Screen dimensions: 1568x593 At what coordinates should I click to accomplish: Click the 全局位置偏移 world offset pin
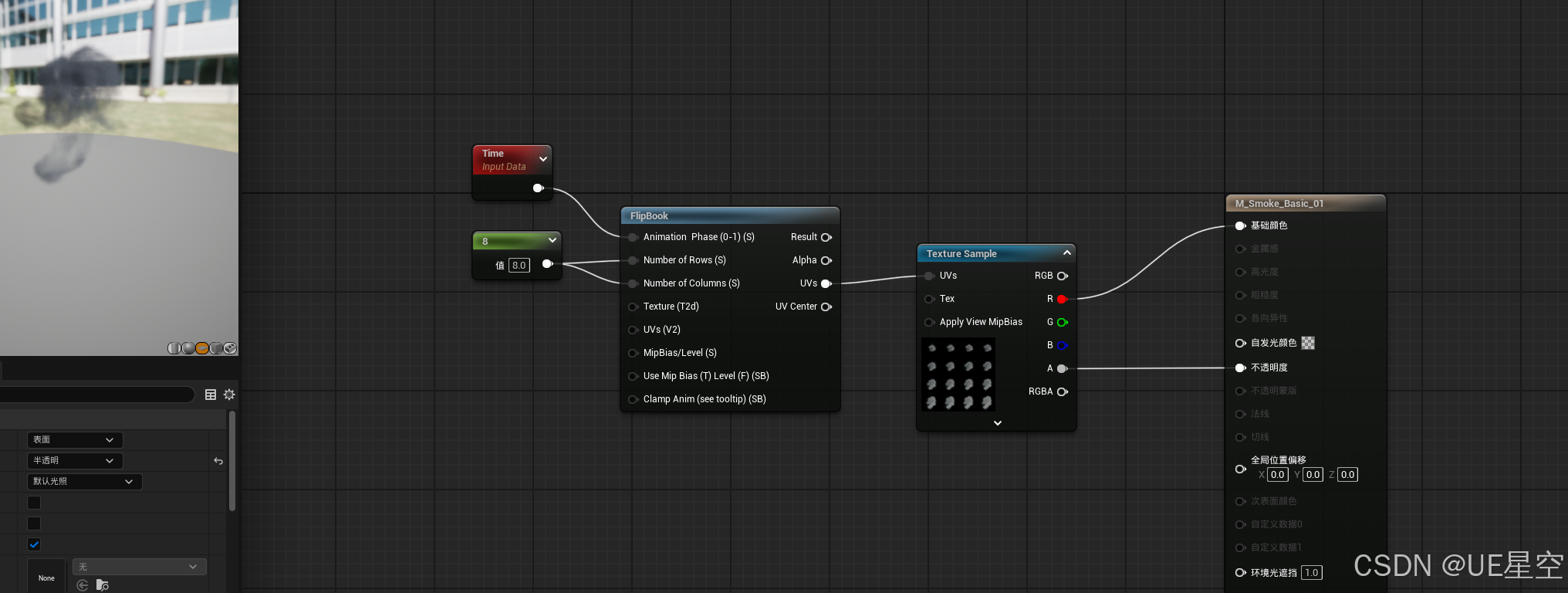(1241, 469)
